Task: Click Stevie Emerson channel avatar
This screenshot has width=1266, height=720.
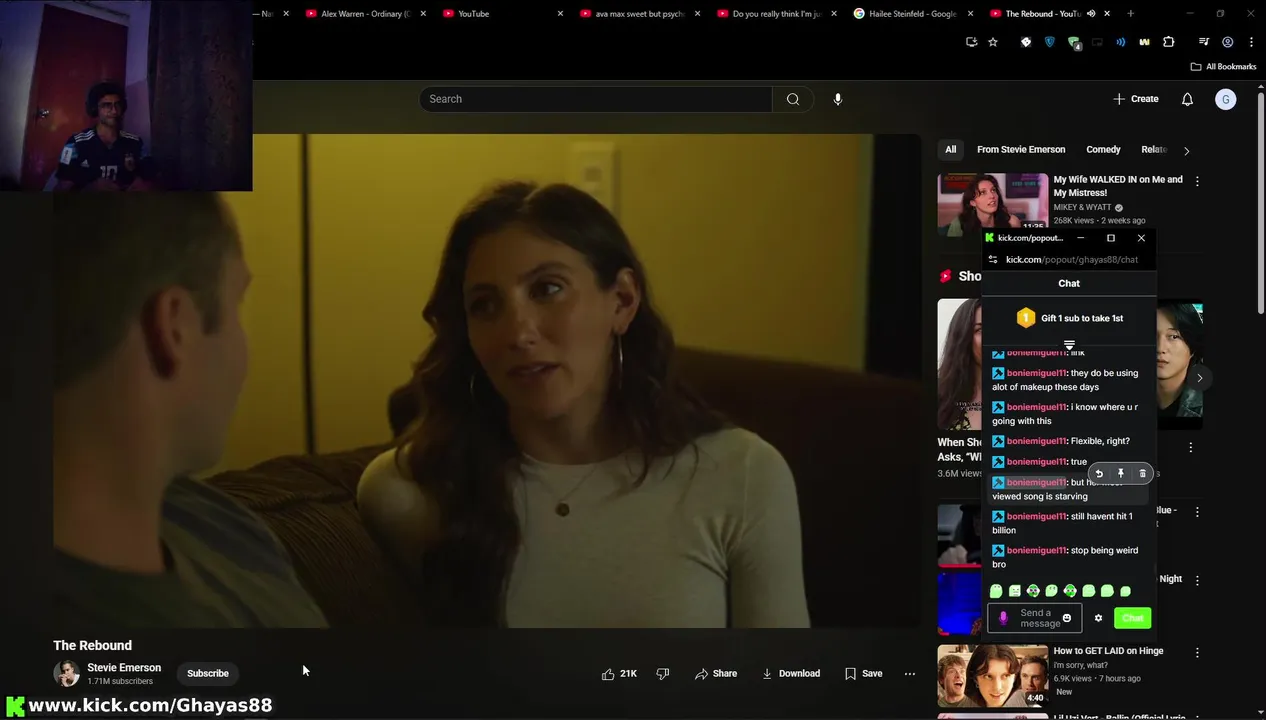Action: (66, 674)
